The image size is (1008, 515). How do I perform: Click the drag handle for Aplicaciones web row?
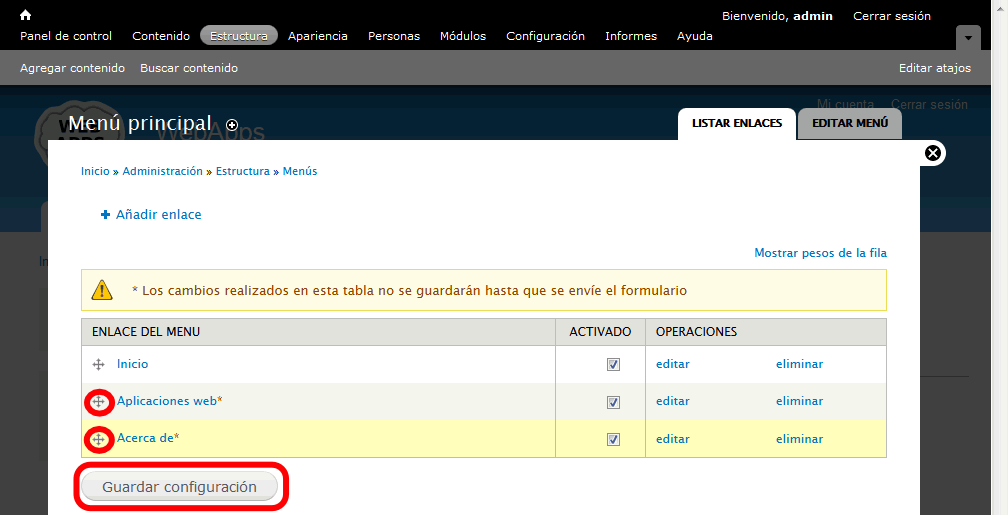pos(98,402)
